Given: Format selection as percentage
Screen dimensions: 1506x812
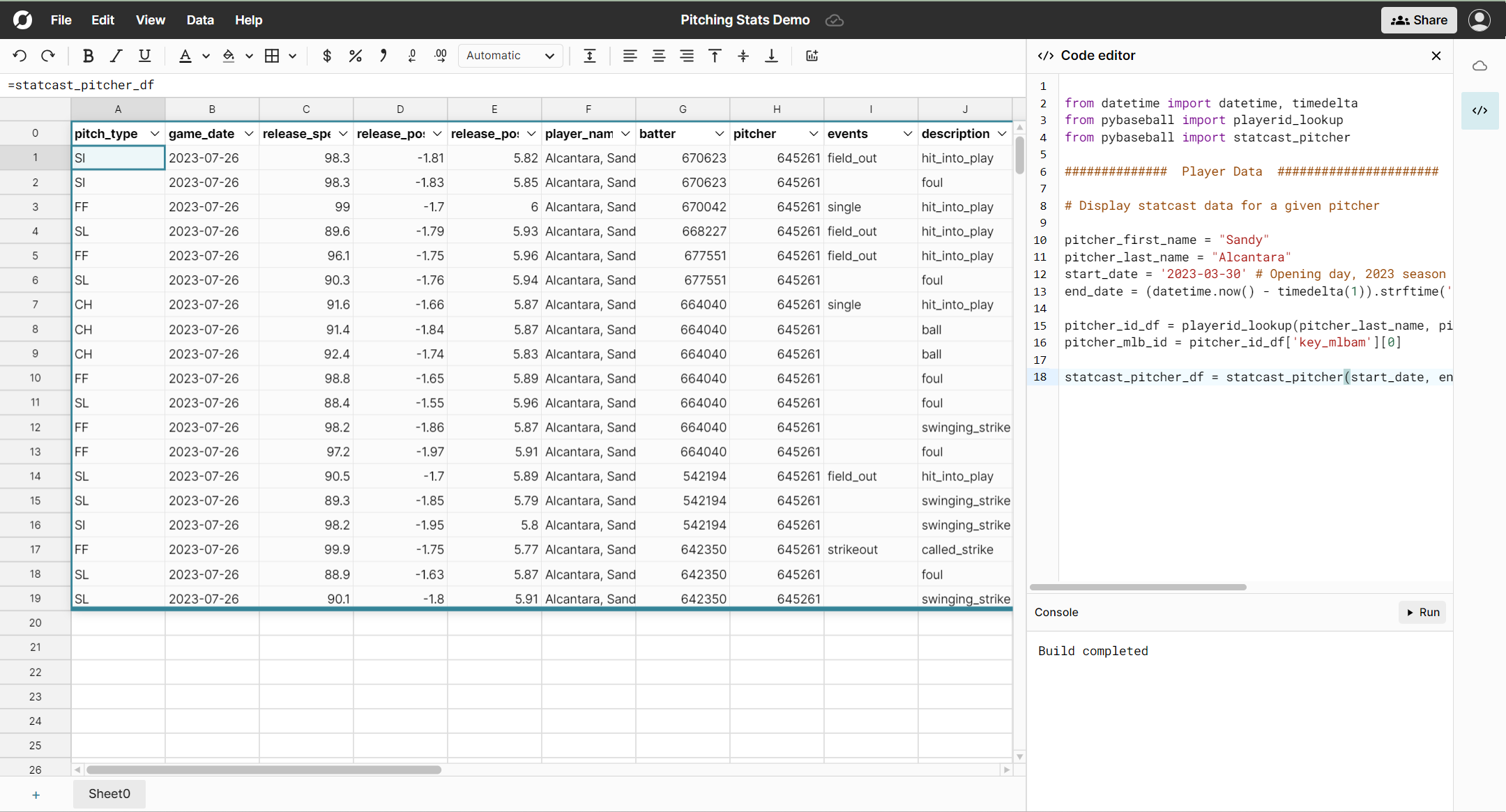Looking at the screenshot, I should coord(355,56).
